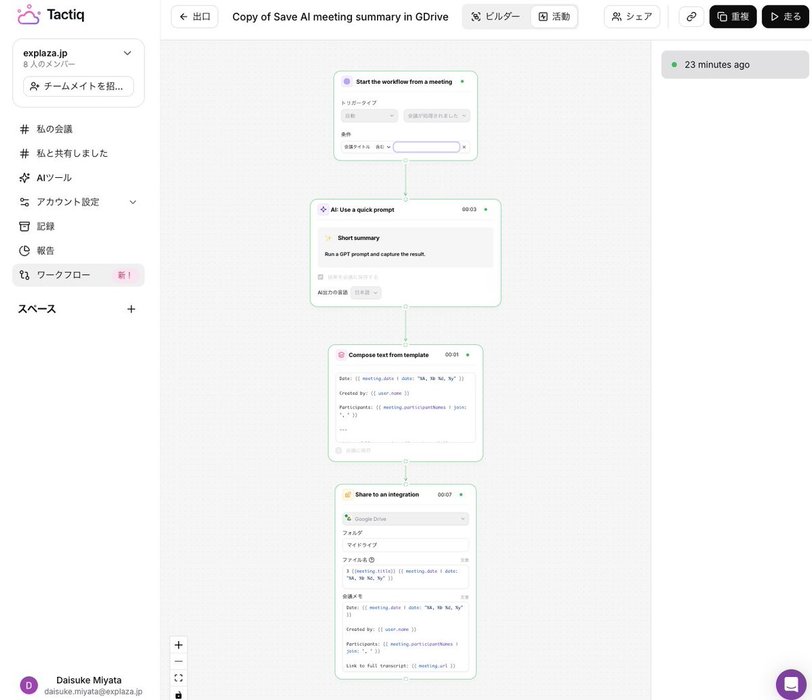The image size is (812, 700).
Task: Open the meeting processed event dropdown
Action: (x=437, y=115)
